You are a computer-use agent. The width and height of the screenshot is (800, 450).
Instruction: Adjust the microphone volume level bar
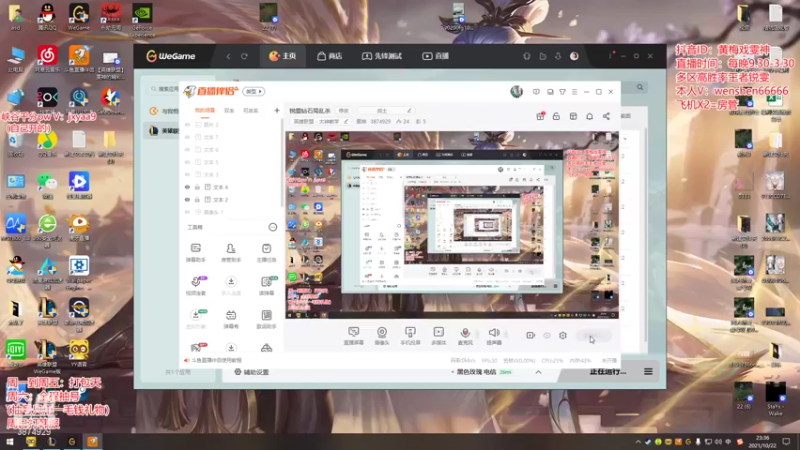(x=478, y=335)
